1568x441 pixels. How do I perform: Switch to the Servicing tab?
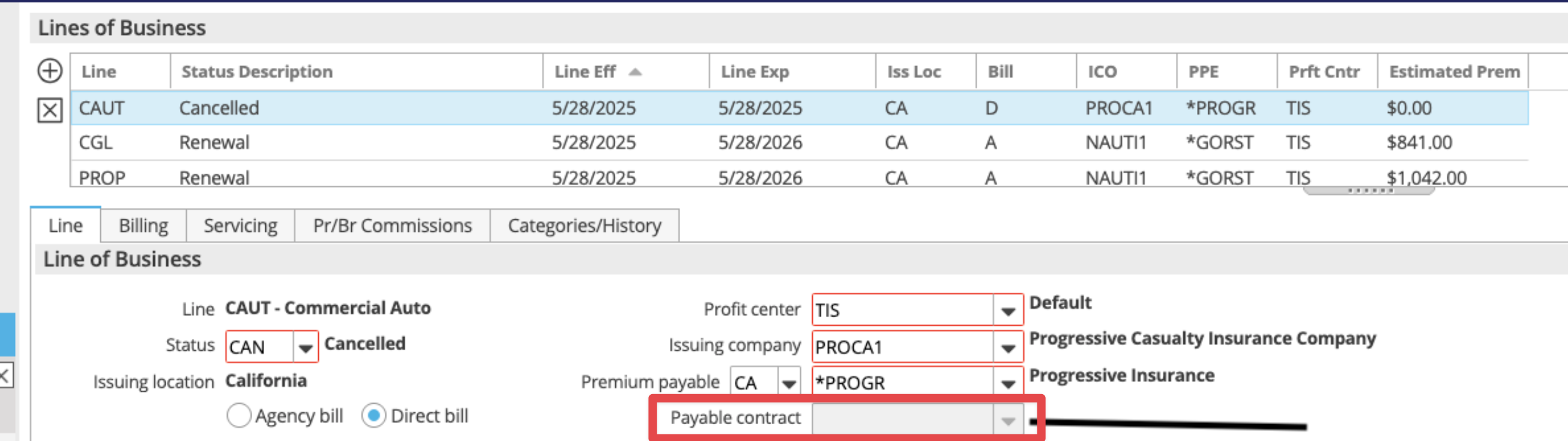[x=241, y=226]
